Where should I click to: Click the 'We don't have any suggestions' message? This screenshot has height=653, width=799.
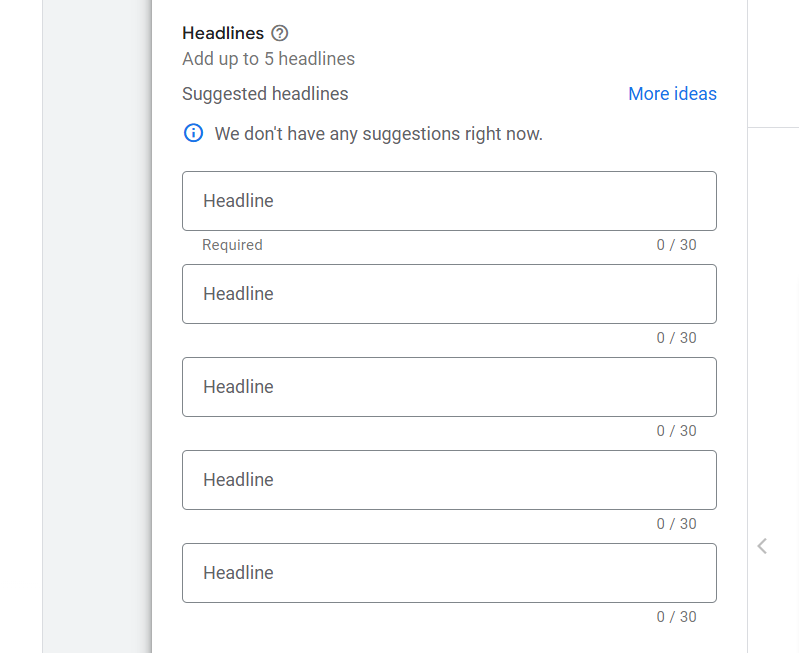[x=378, y=134]
